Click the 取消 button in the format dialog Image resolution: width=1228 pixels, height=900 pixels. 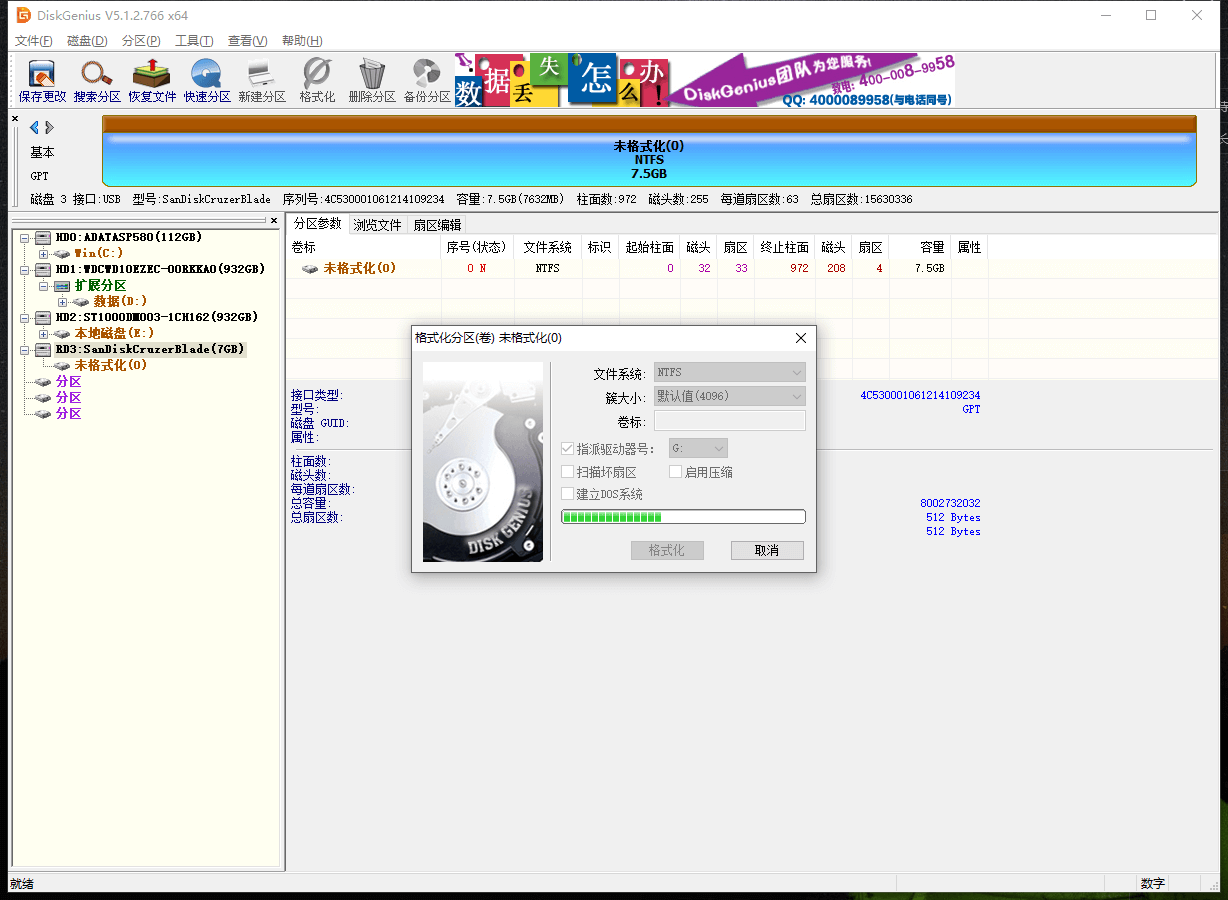point(766,550)
